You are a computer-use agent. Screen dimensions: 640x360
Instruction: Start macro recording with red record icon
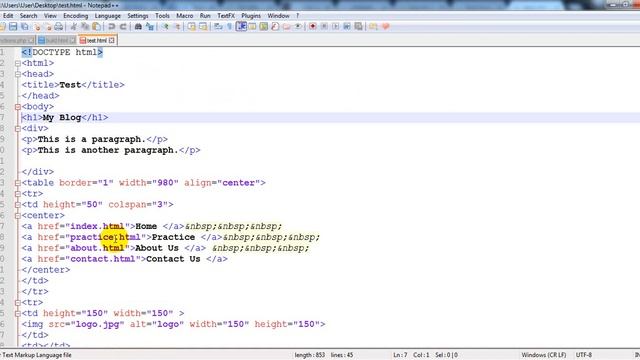coord(313,27)
